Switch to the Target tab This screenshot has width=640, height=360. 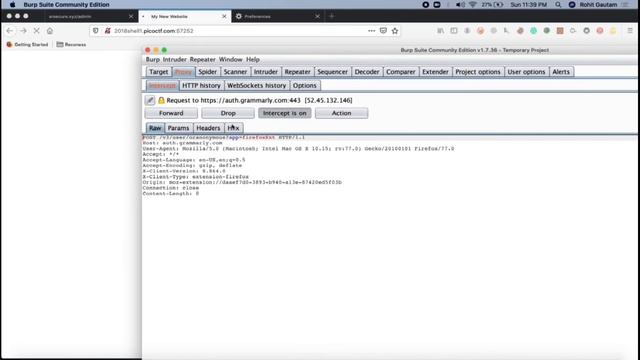click(158, 72)
